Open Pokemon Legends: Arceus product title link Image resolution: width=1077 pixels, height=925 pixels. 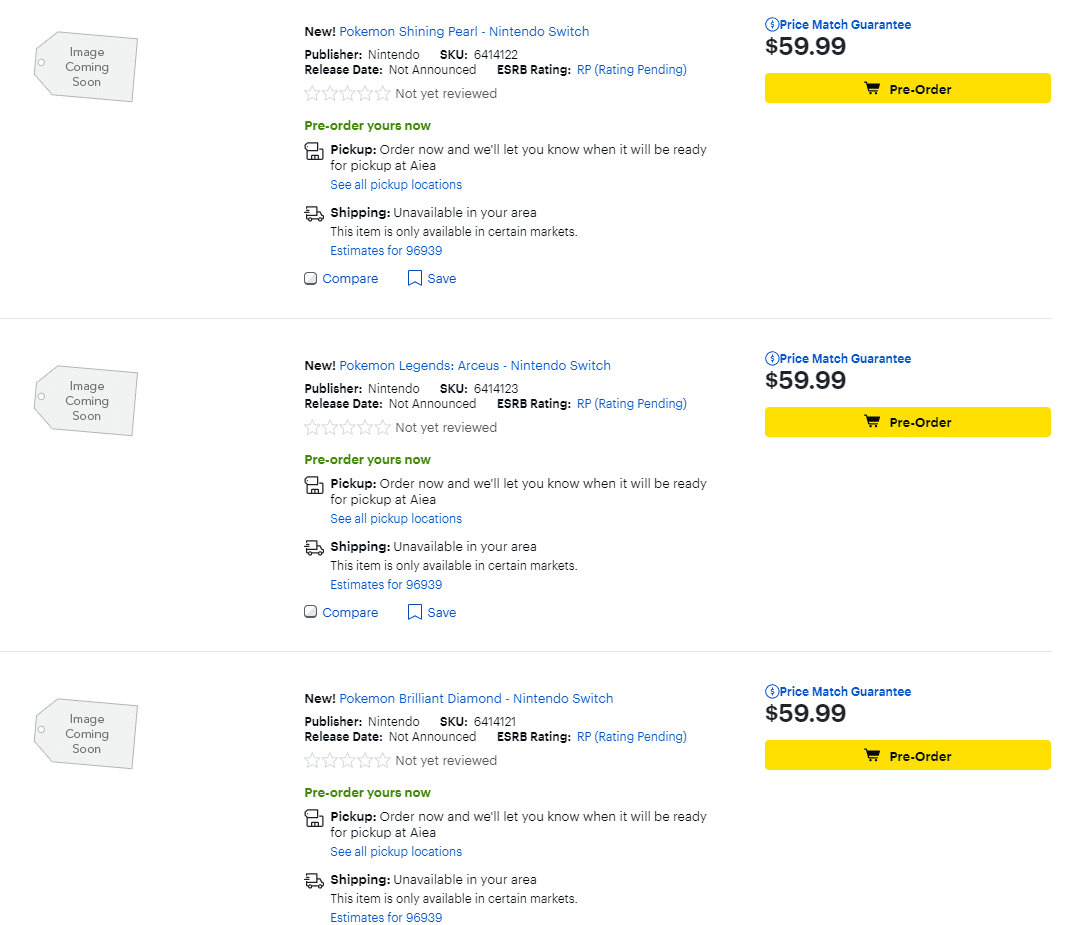point(474,366)
